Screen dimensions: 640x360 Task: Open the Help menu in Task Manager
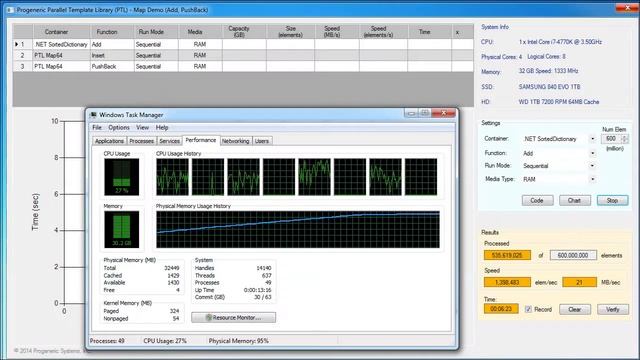pos(162,128)
